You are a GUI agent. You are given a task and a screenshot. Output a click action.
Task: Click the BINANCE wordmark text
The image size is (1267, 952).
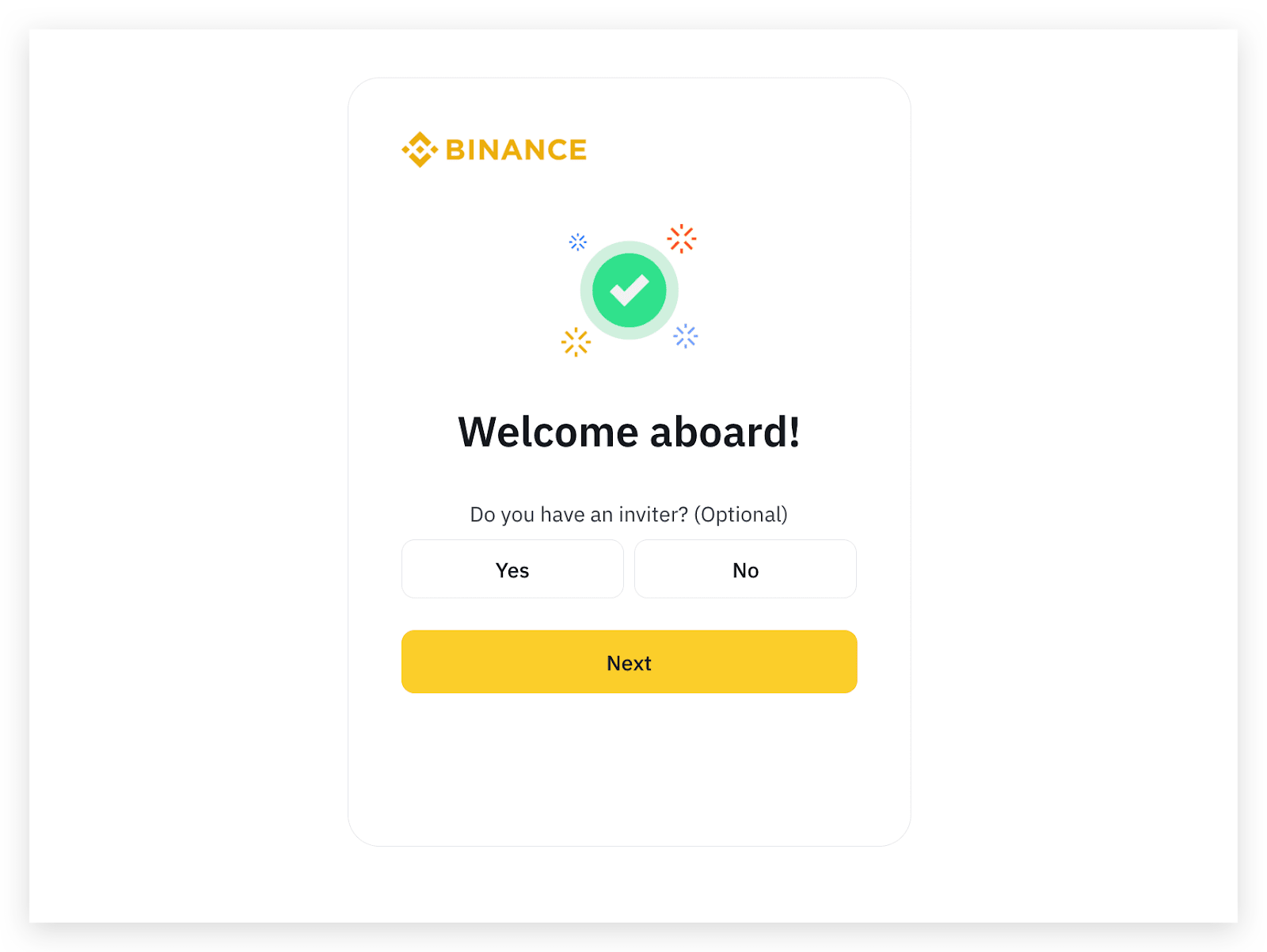point(516,150)
